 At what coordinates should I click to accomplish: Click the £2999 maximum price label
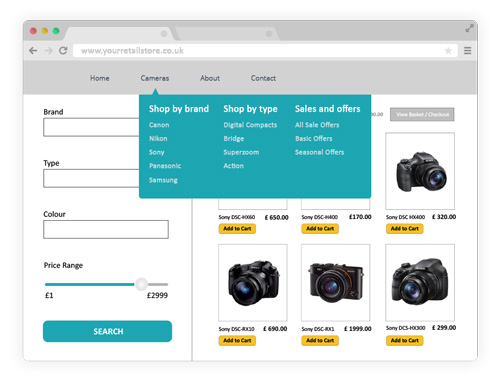click(157, 295)
